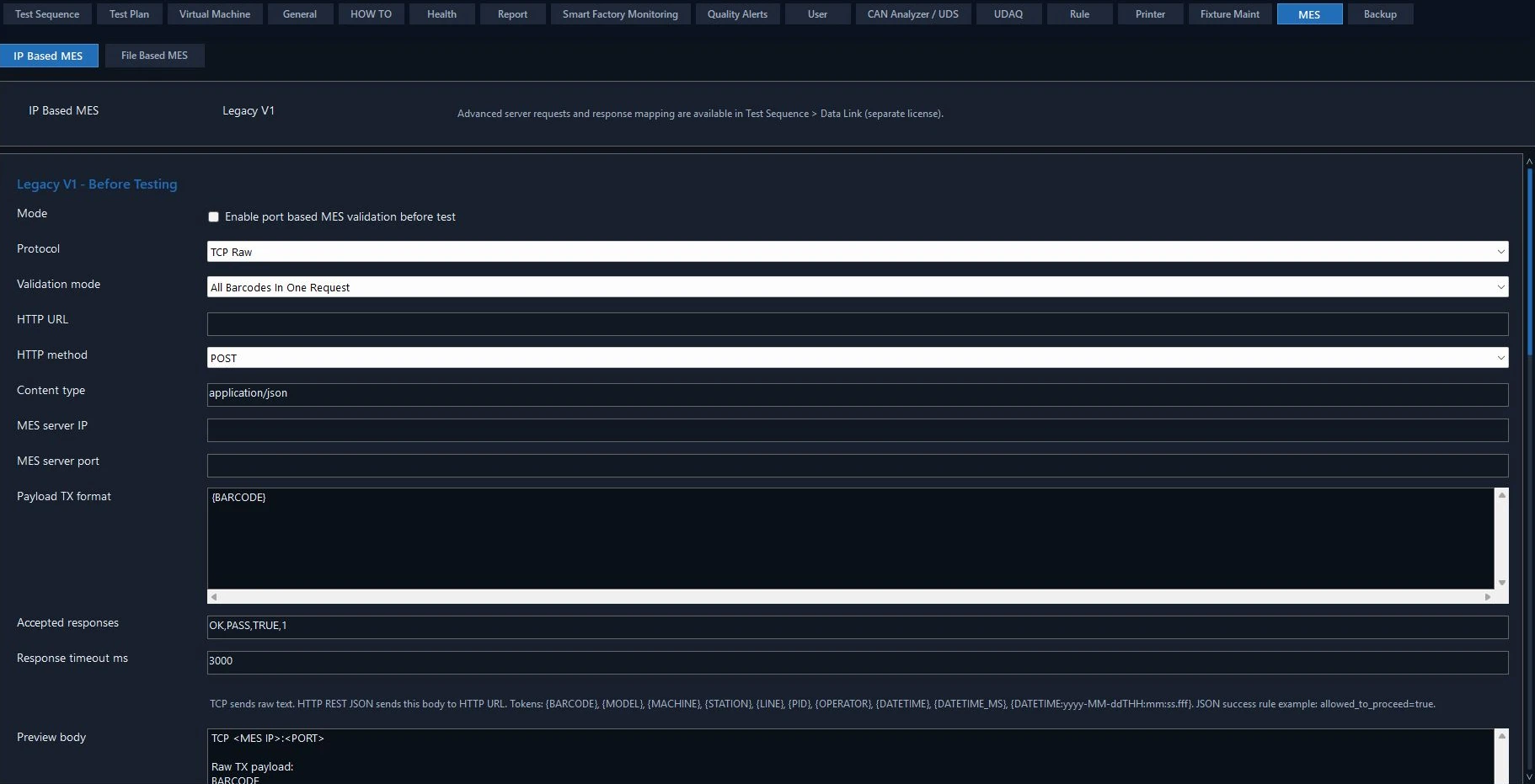
Task: Open the Protocol dropdown showing TCP Raw
Action: (858, 252)
